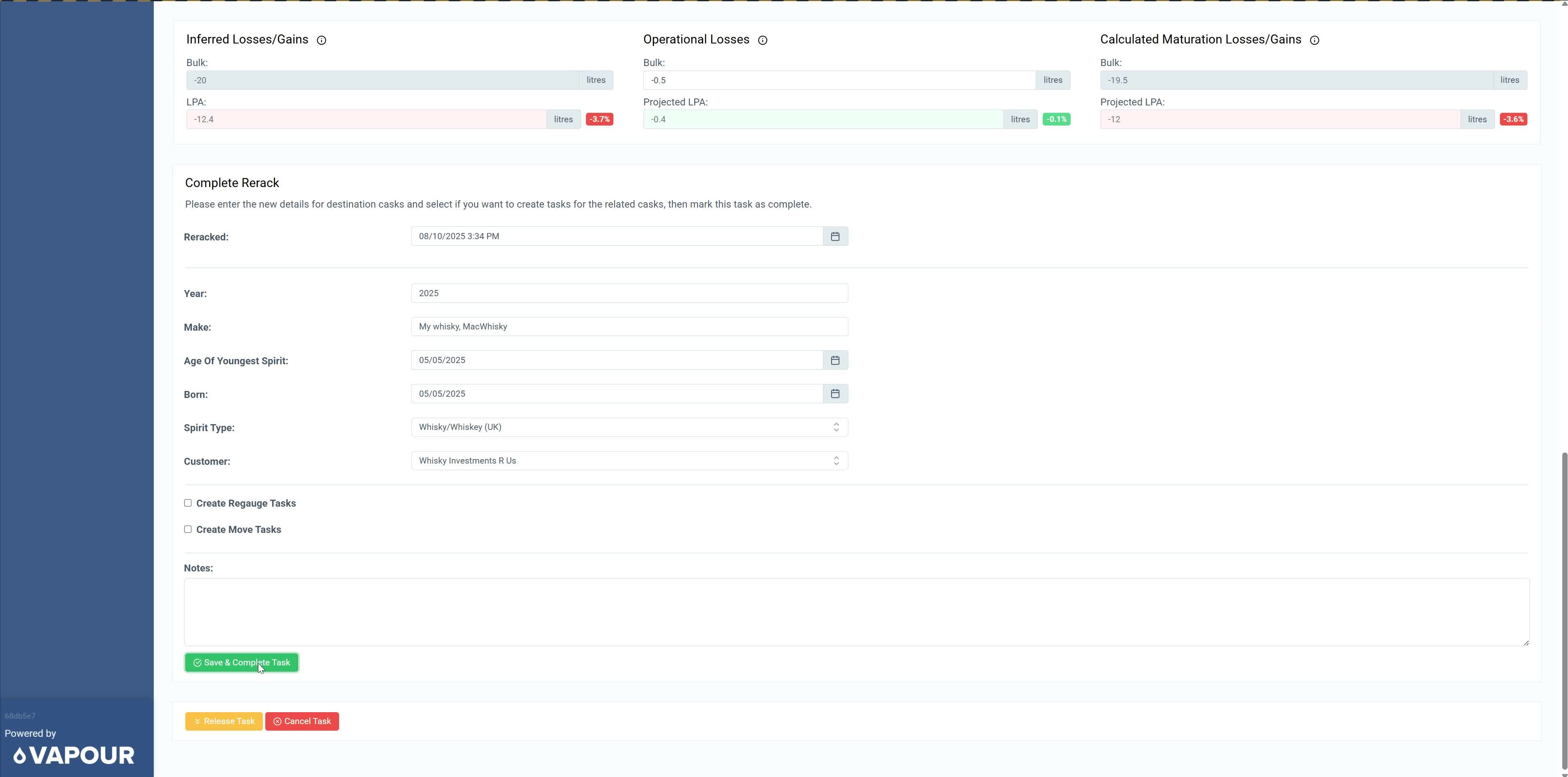The height and width of the screenshot is (777, 1568).
Task: Open calendar picker for Age Of Youngest Spirit
Action: (835, 361)
